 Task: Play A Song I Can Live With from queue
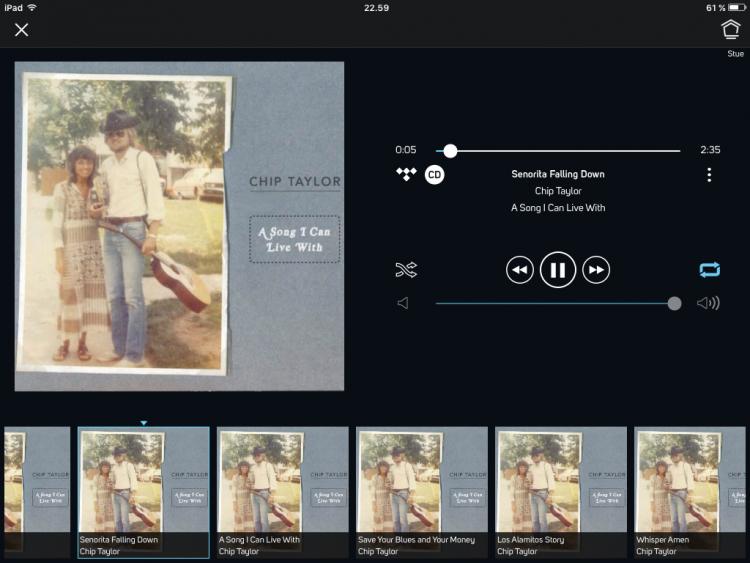coord(283,492)
